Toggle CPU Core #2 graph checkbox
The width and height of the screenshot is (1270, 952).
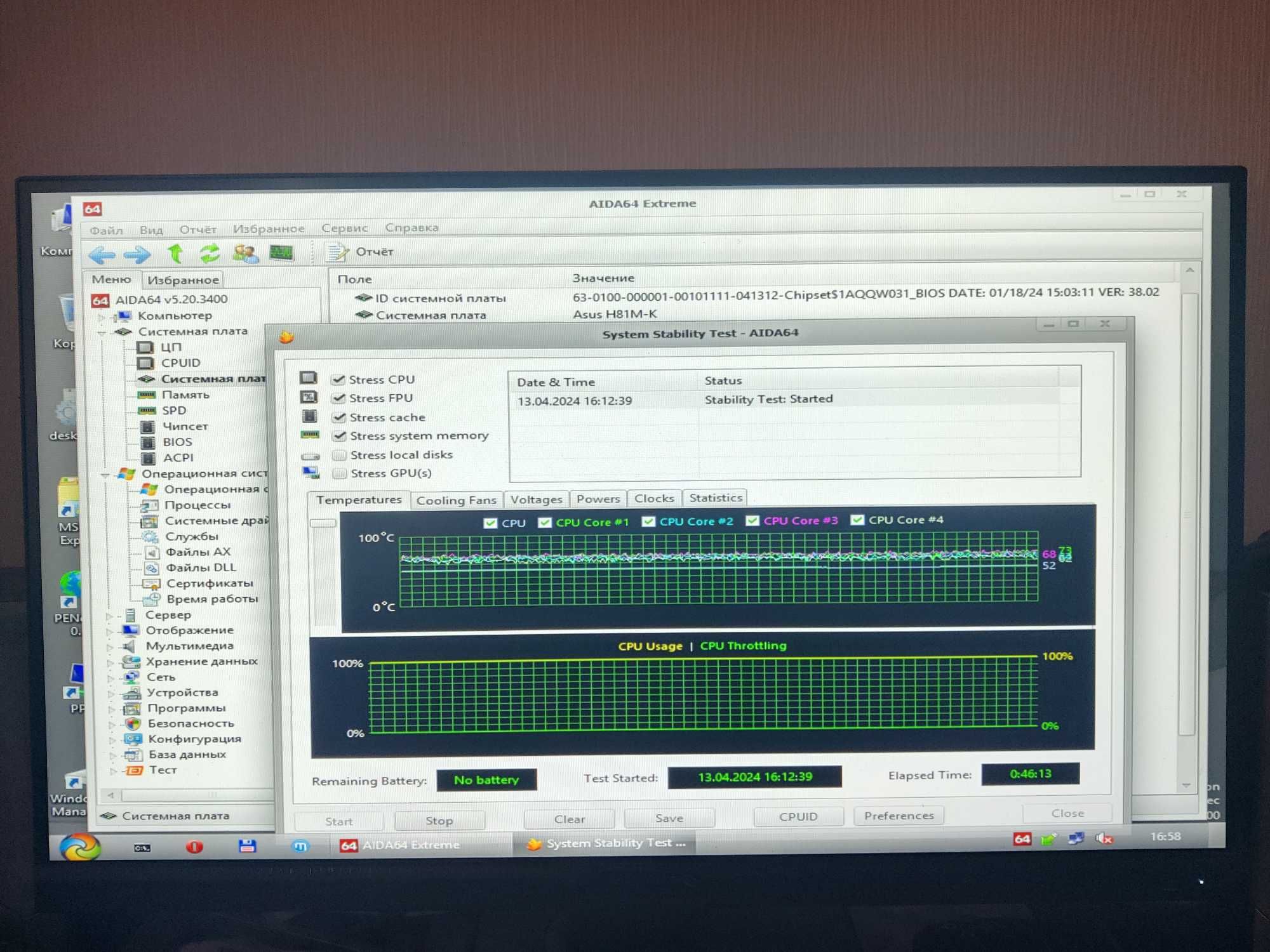coord(648,522)
